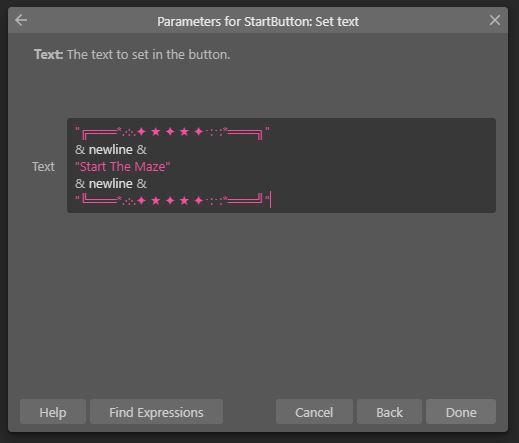519x443 pixels.
Task: Click the opening quote of top border string
Action: [77, 130]
